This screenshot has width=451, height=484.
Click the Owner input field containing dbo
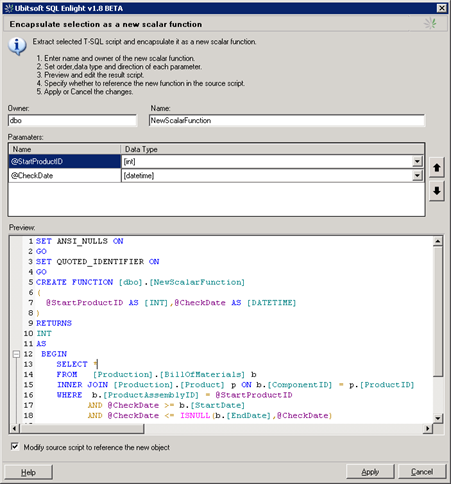coord(72,120)
